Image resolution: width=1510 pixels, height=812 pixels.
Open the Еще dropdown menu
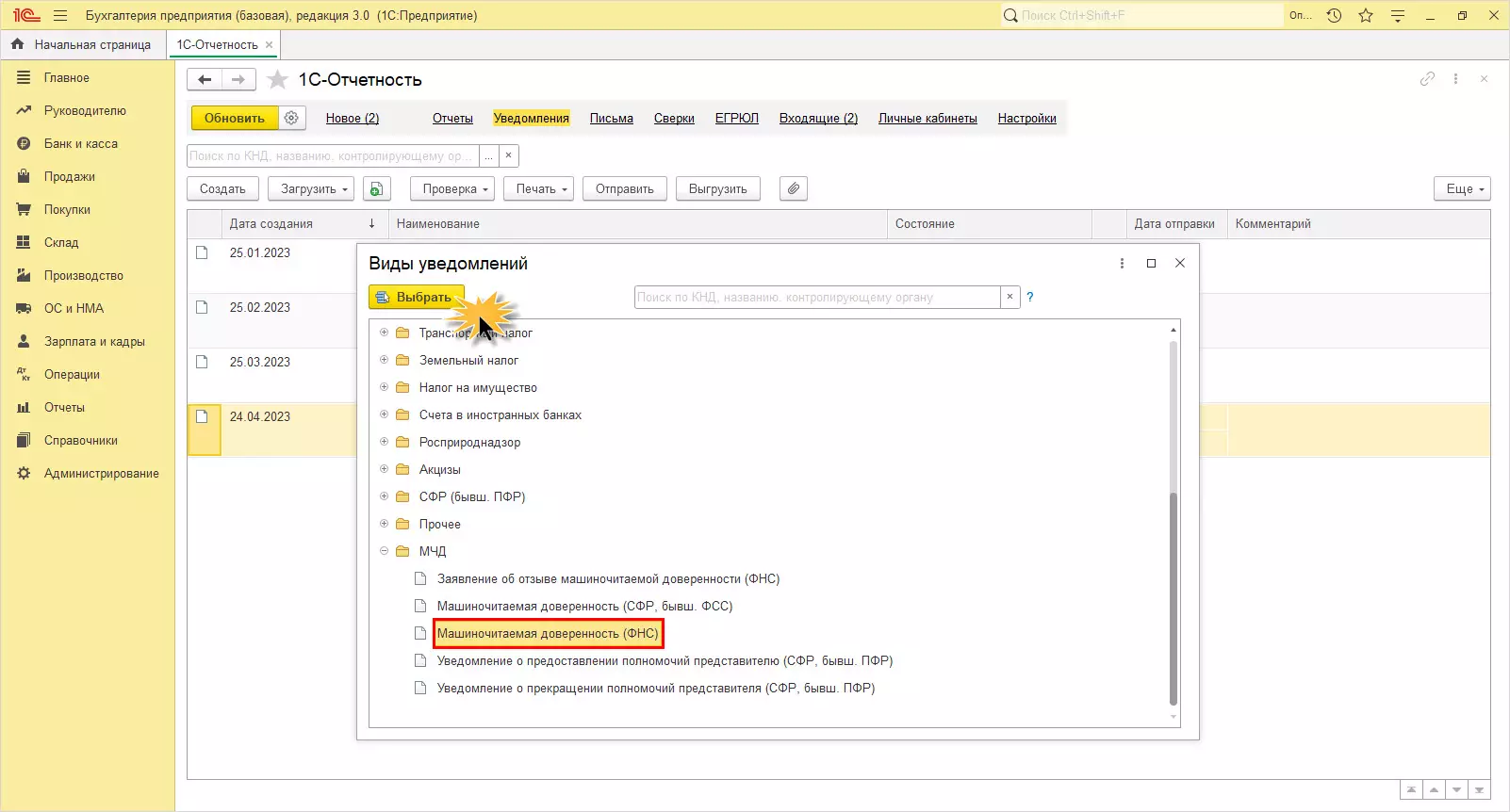coord(1462,189)
